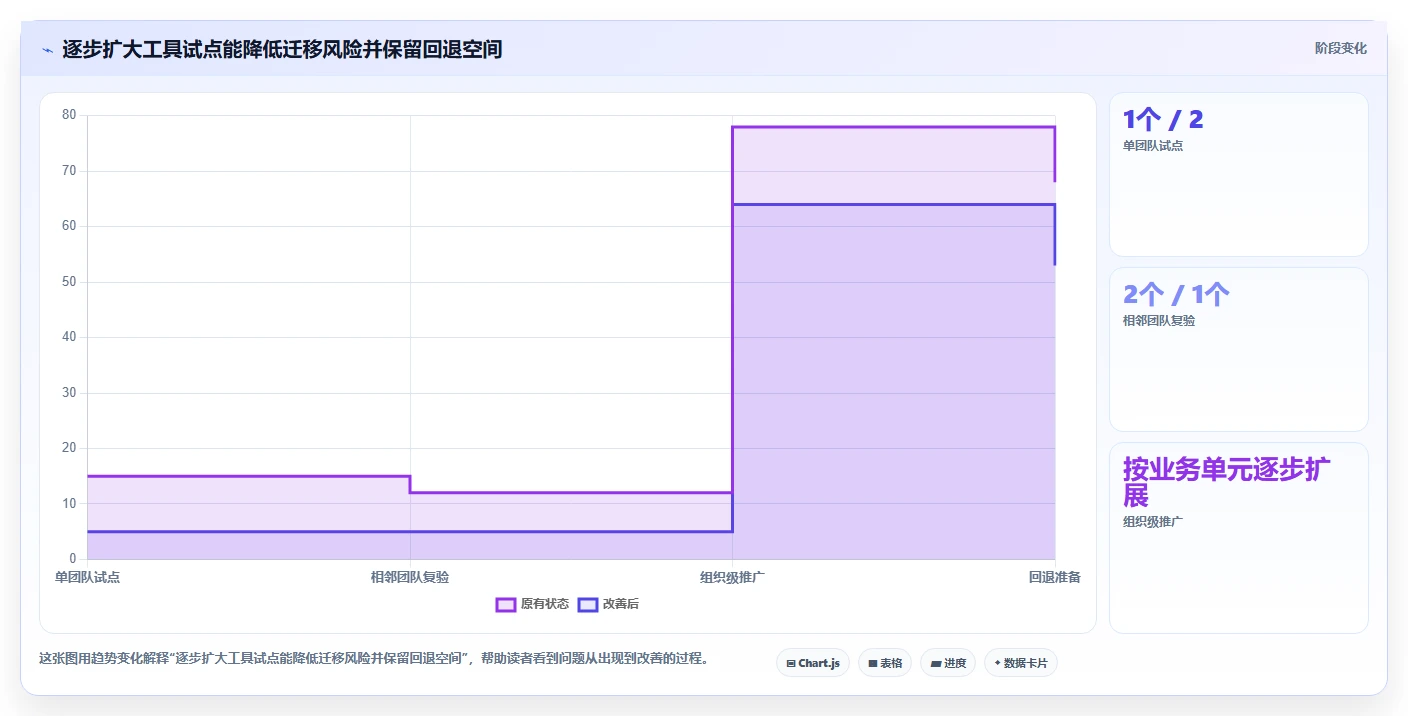Click the 单团队试点 x-axis label
1408x716 pixels.
pos(87,577)
